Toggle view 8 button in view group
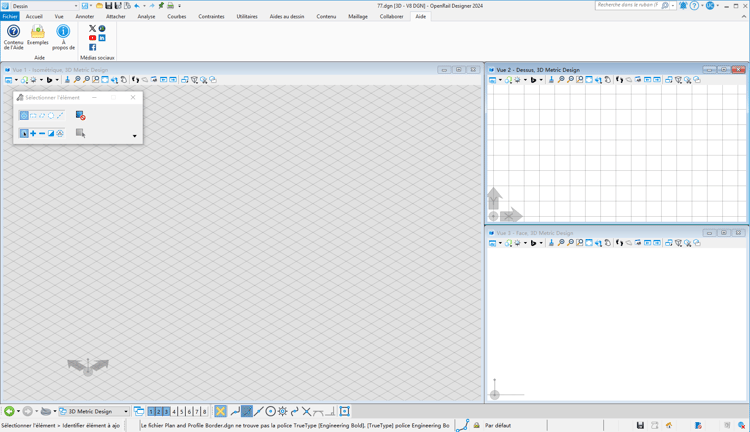Viewport: 750px width, 432px height. coord(205,411)
